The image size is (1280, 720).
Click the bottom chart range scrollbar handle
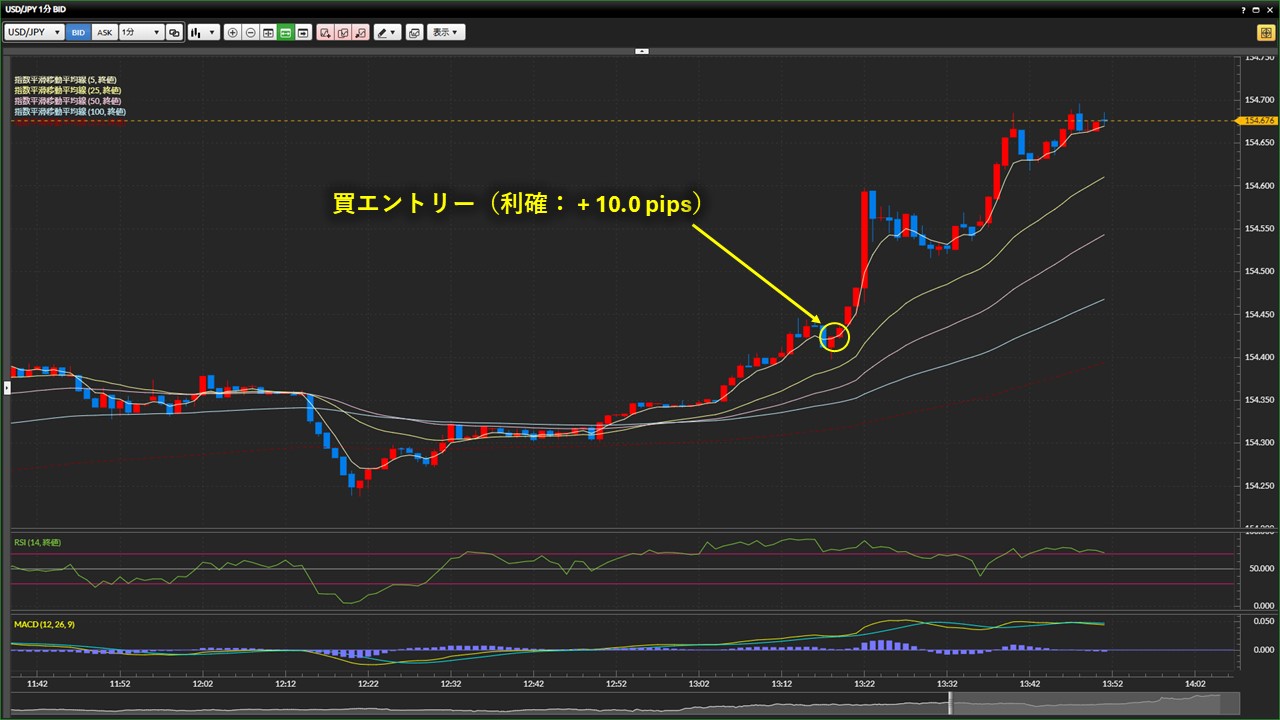point(950,704)
